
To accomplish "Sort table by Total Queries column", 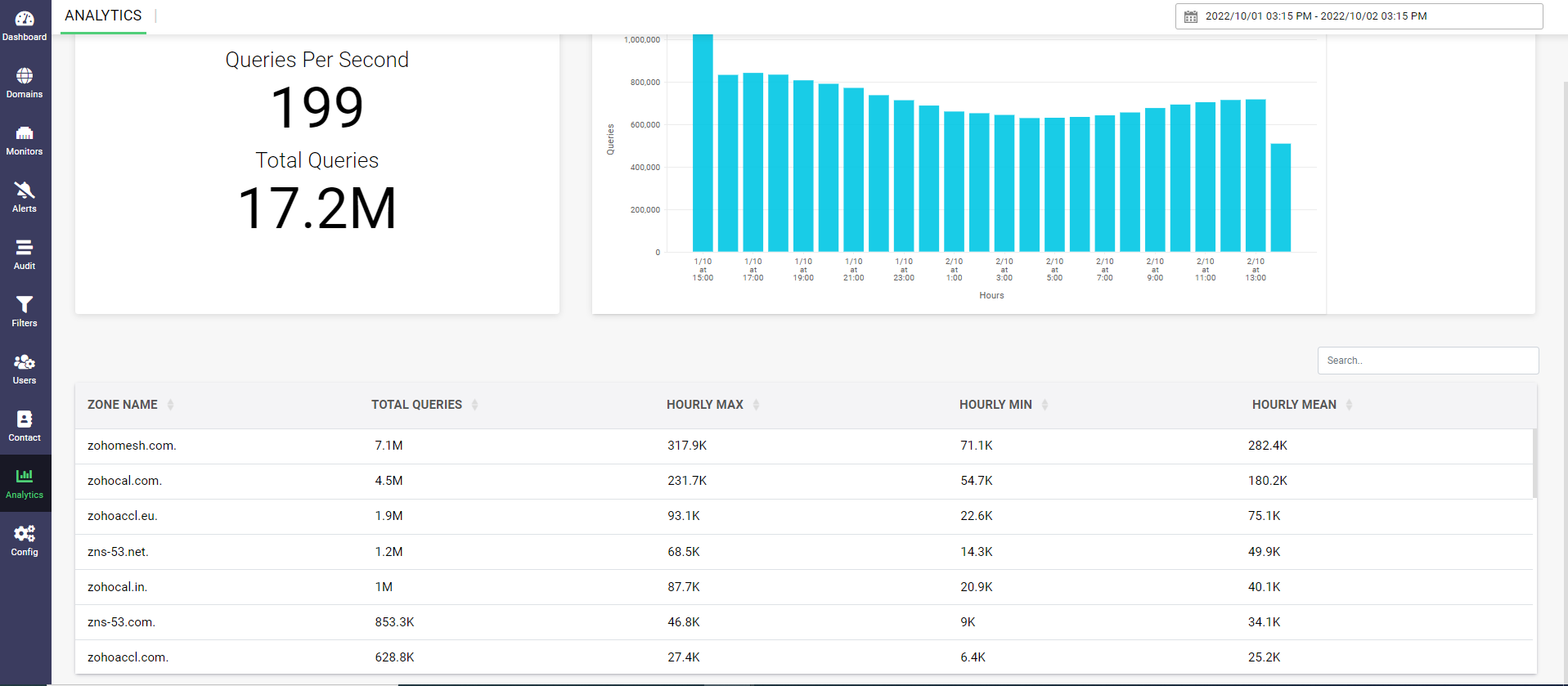I will [416, 405].
